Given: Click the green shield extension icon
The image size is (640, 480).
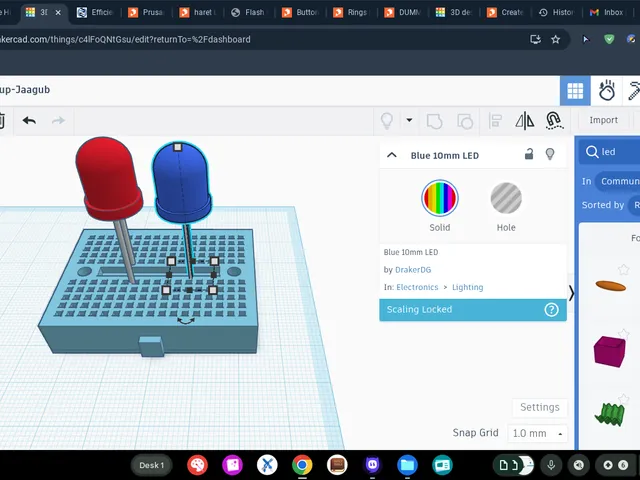Looking at the screenshot, I should point(609,39).
